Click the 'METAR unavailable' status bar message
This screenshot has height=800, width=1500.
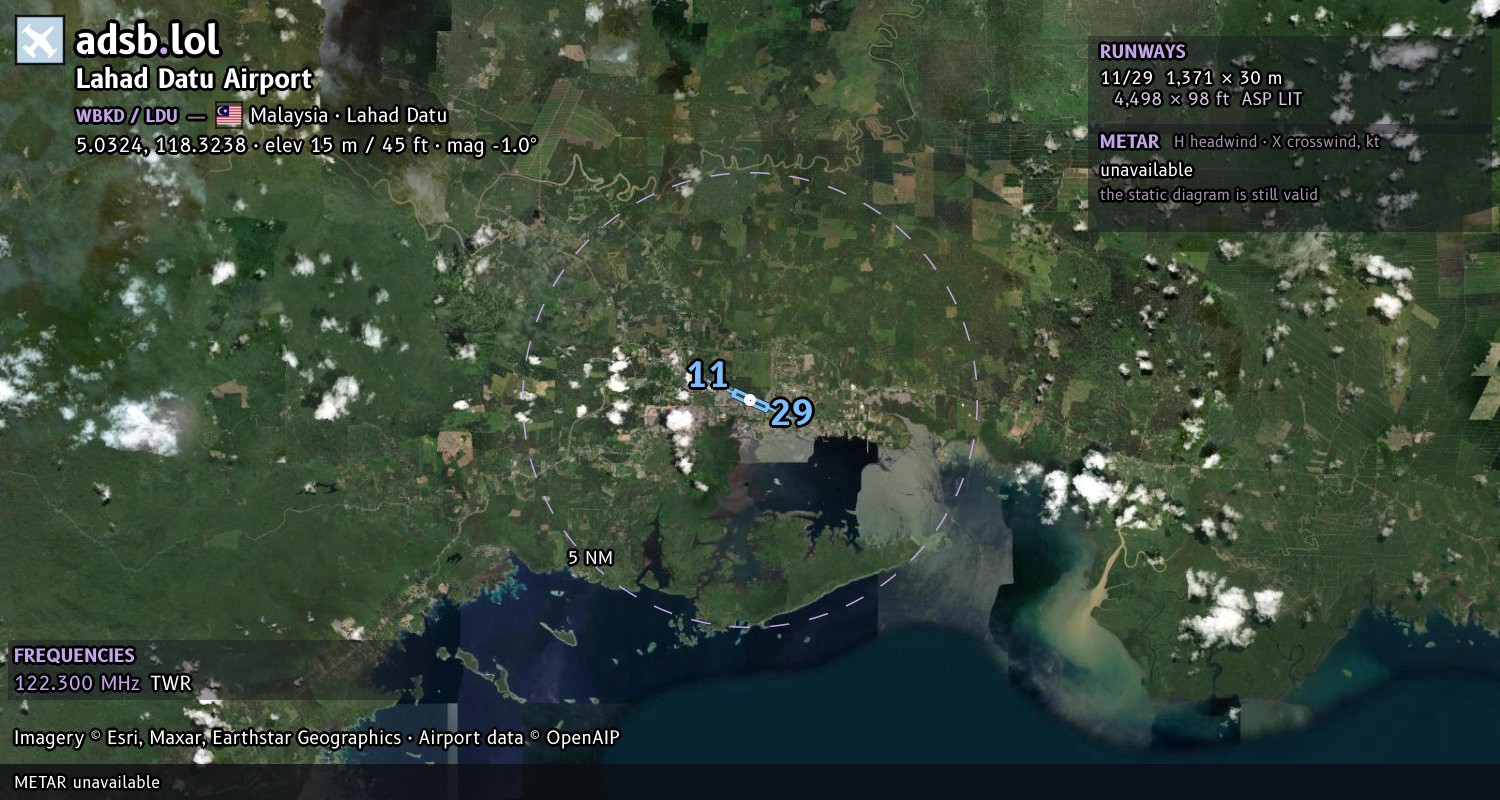(87, 782)
